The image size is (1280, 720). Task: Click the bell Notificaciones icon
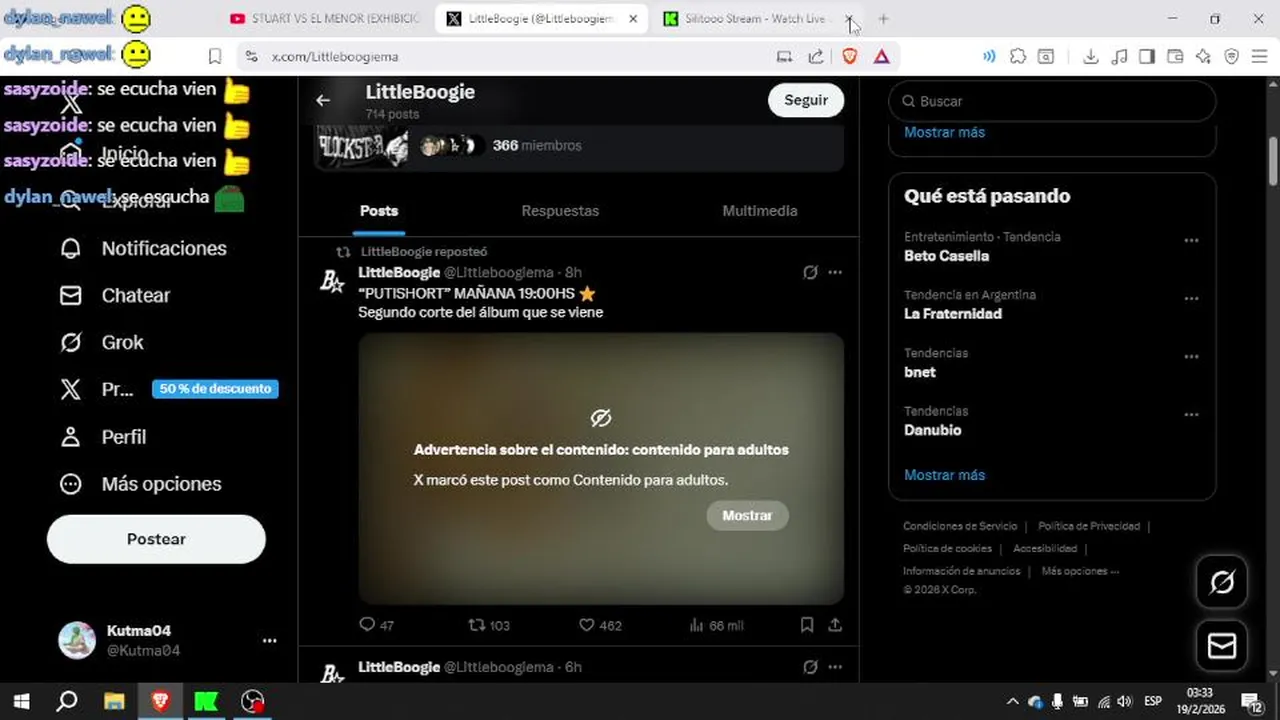tap(70, 248)
